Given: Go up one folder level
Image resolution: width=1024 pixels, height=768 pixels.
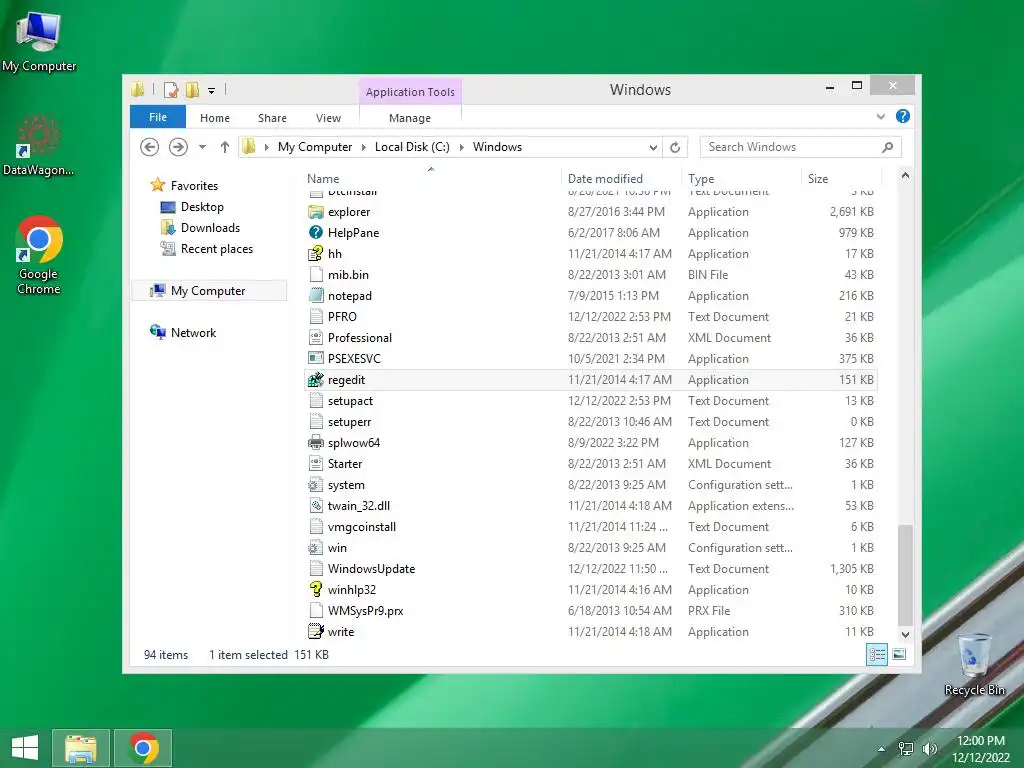Looking at the screenshot, I should coord(225,147).
